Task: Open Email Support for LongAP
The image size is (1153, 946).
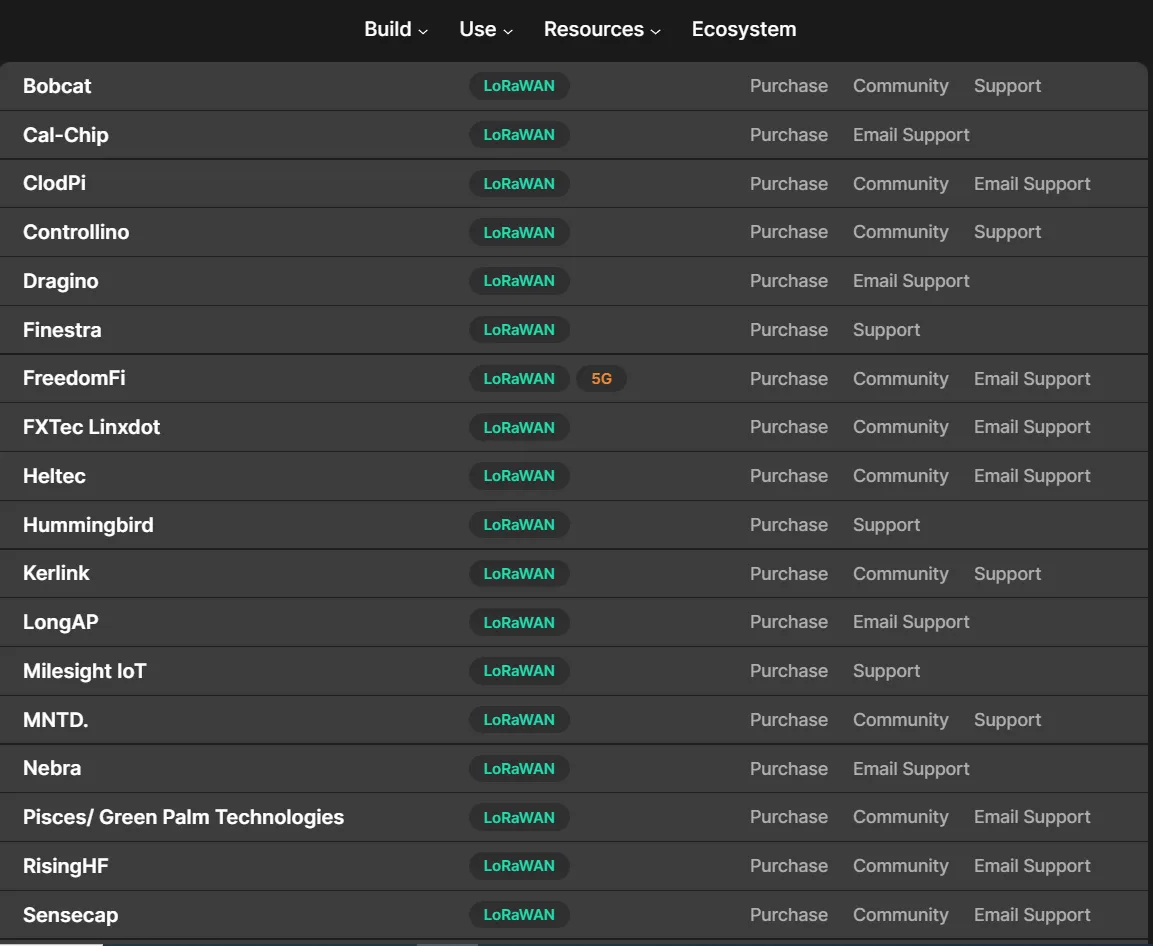Action: coord(910,622)
